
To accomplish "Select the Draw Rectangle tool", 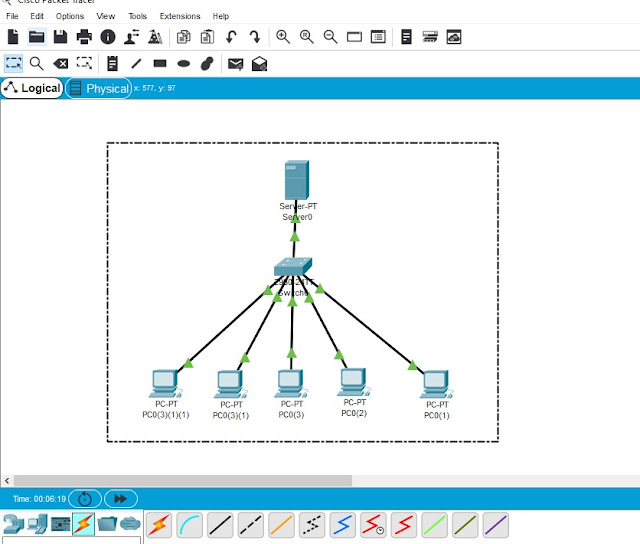I will (x=160, y=63).
